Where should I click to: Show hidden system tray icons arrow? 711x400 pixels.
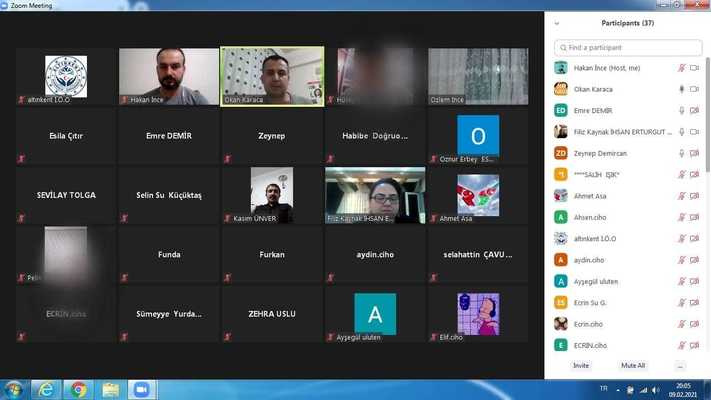click(618, 390)
